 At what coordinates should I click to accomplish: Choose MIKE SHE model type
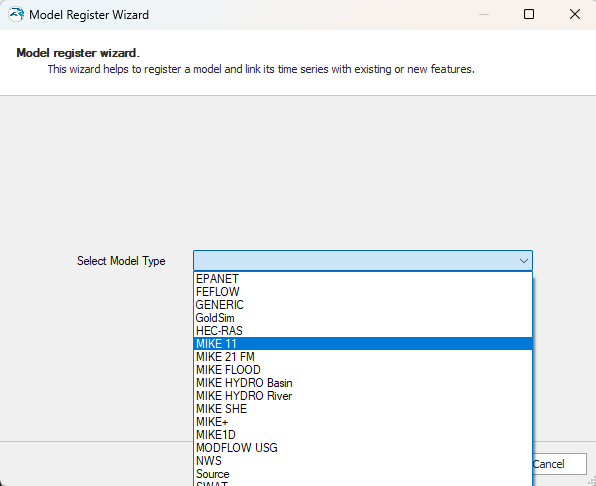pos(363,409)
